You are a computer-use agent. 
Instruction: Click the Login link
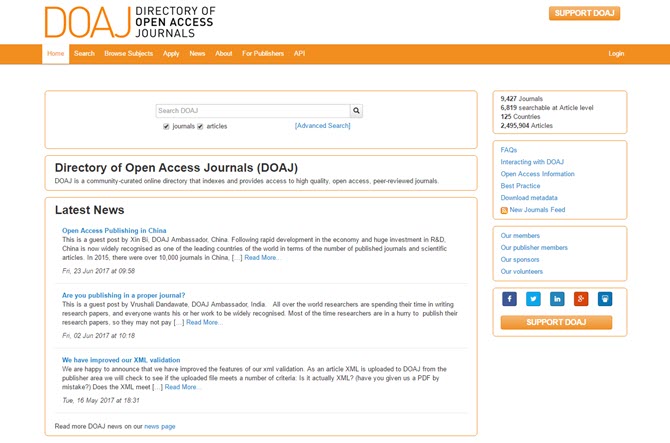coord(616,54)
